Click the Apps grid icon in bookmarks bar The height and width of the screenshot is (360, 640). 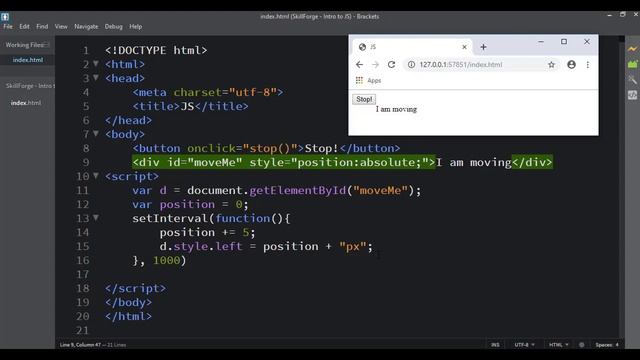click(x=359, y=80)
